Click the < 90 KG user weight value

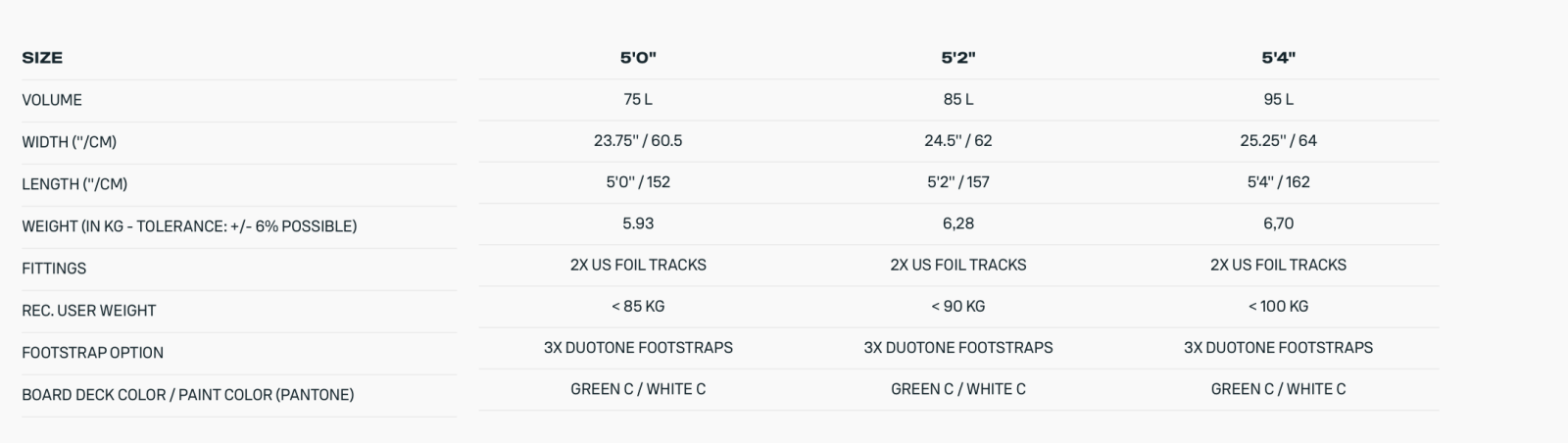(x=958, y=306)
